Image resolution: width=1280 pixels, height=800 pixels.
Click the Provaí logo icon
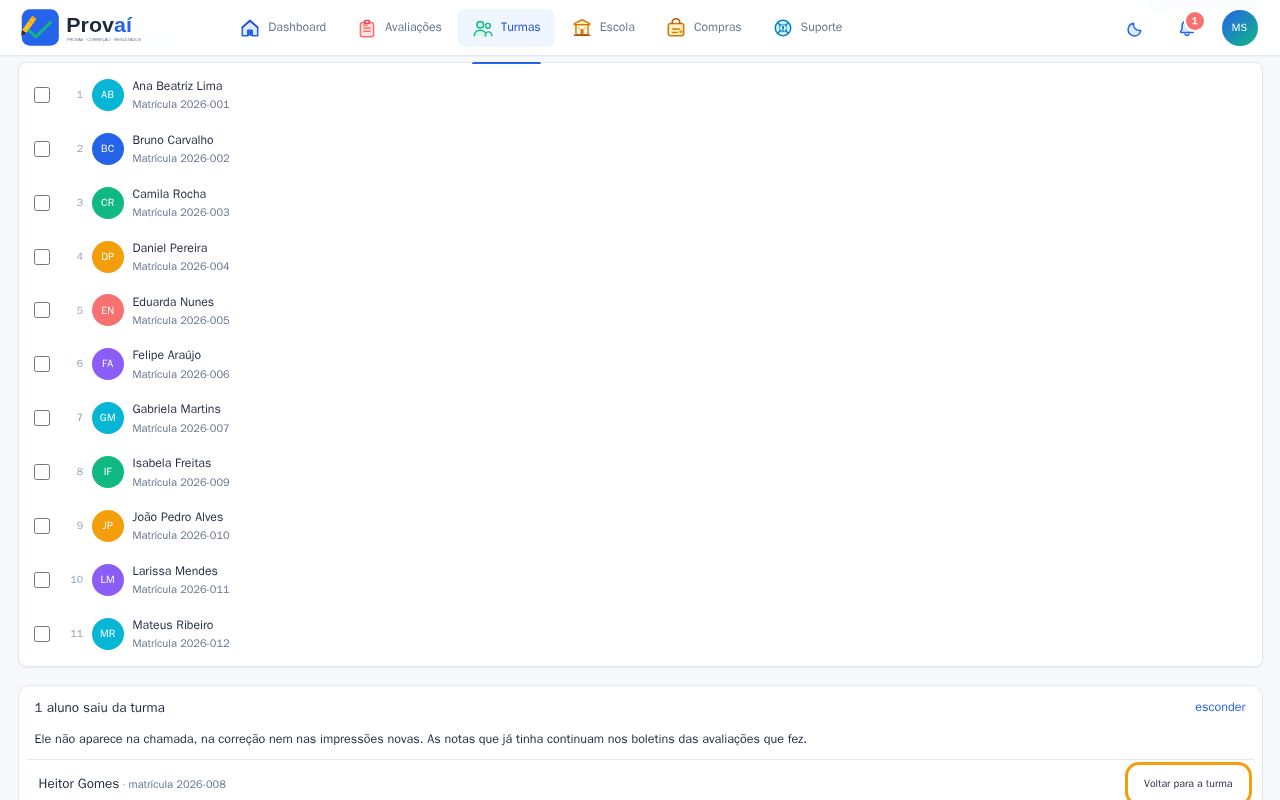click(40, 27)
